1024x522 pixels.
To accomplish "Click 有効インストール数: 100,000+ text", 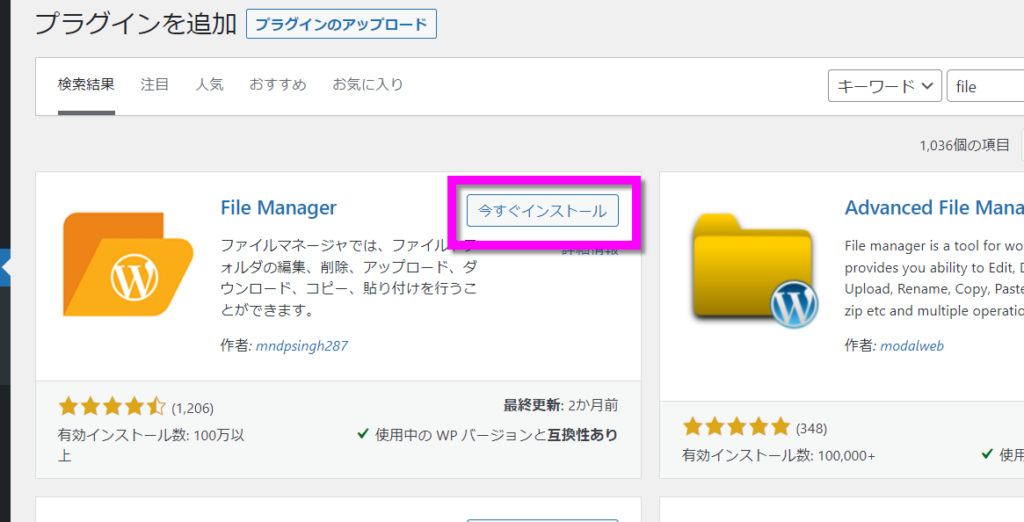I will click(778, 455).
